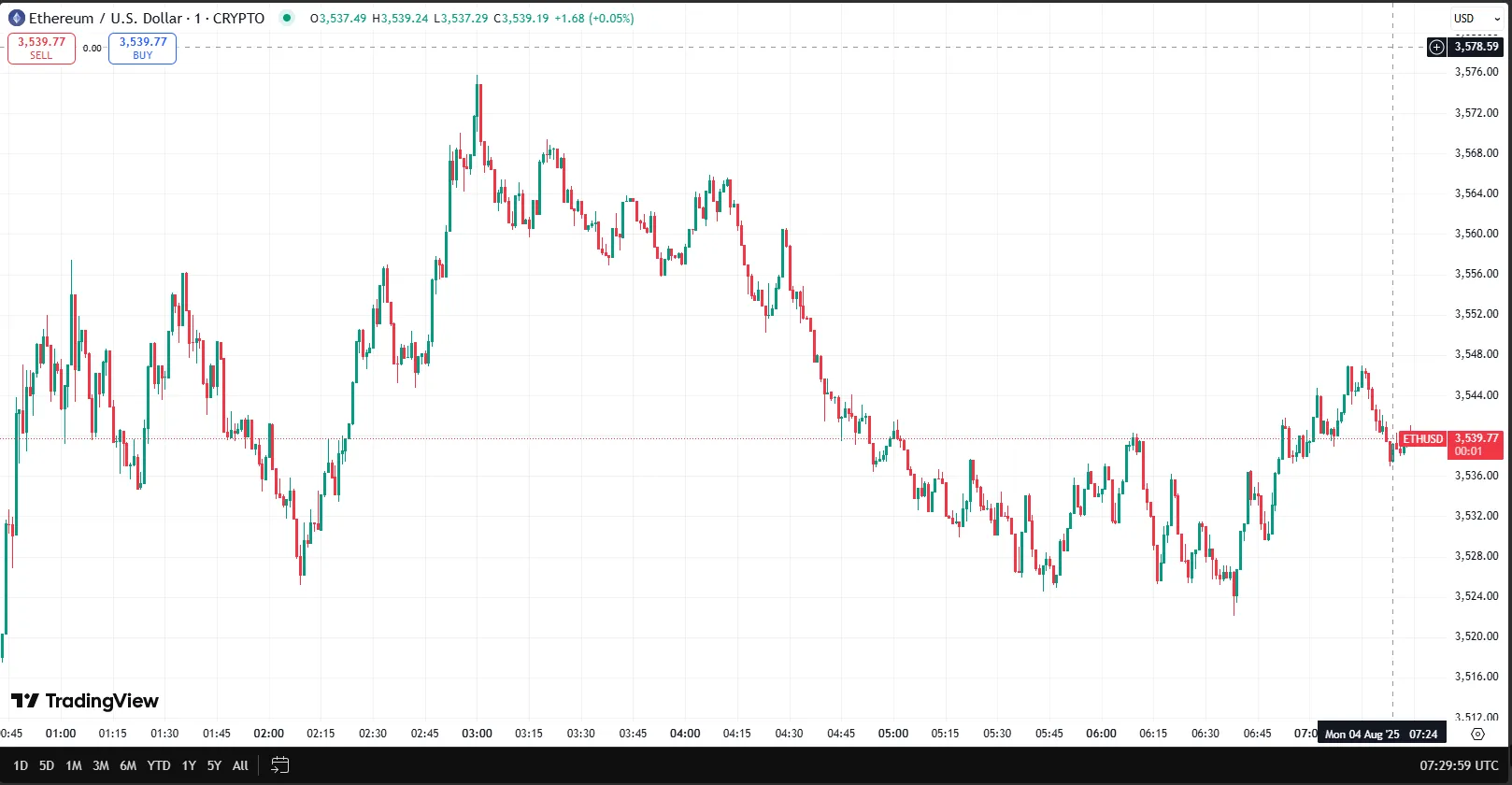Select the 5D time range
Screen dimensions: 1512x785
pyautogui.click(x=47, y=765)
